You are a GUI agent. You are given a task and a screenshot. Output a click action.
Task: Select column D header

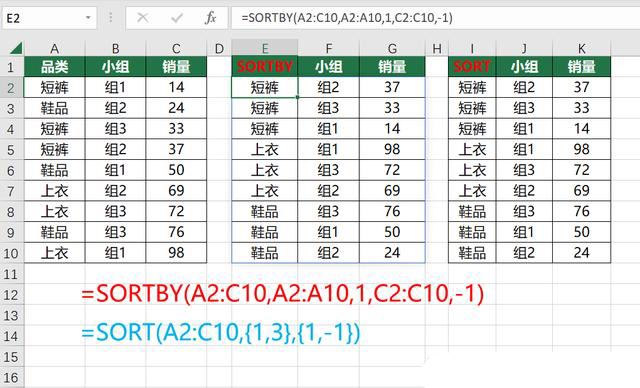[219, 49]
